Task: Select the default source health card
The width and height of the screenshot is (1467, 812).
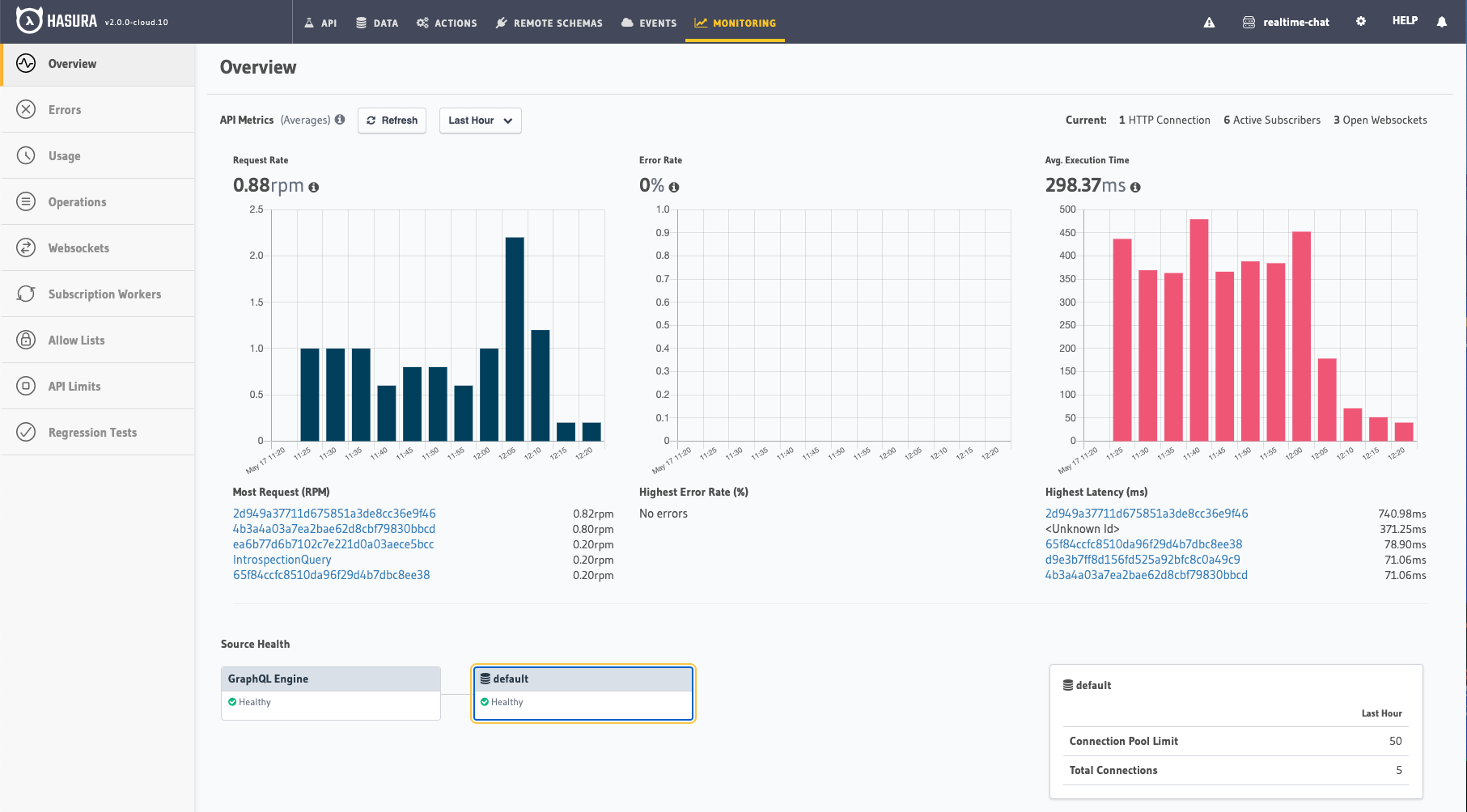Action: 583,691
